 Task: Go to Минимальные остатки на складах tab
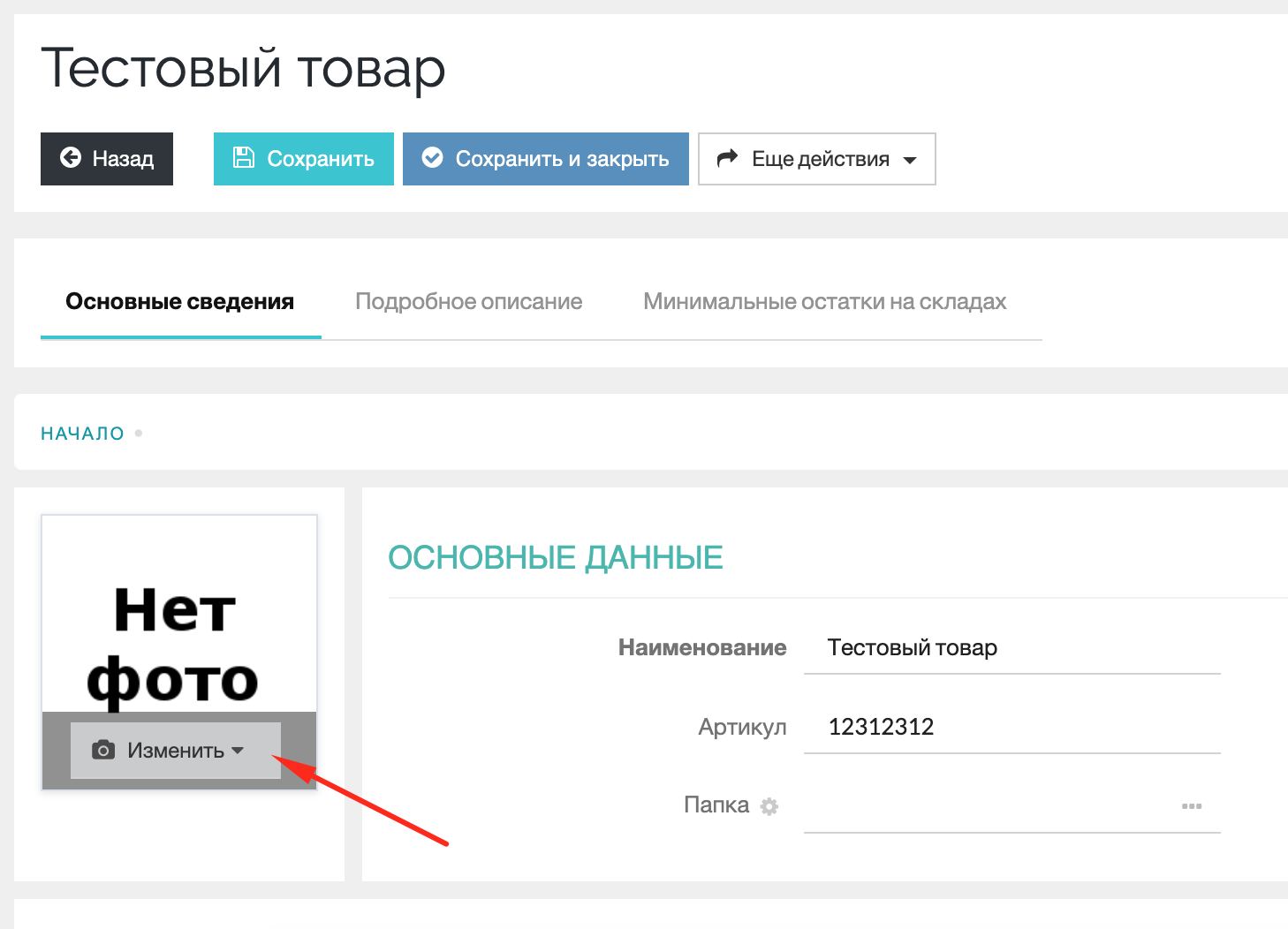[824, 302]
